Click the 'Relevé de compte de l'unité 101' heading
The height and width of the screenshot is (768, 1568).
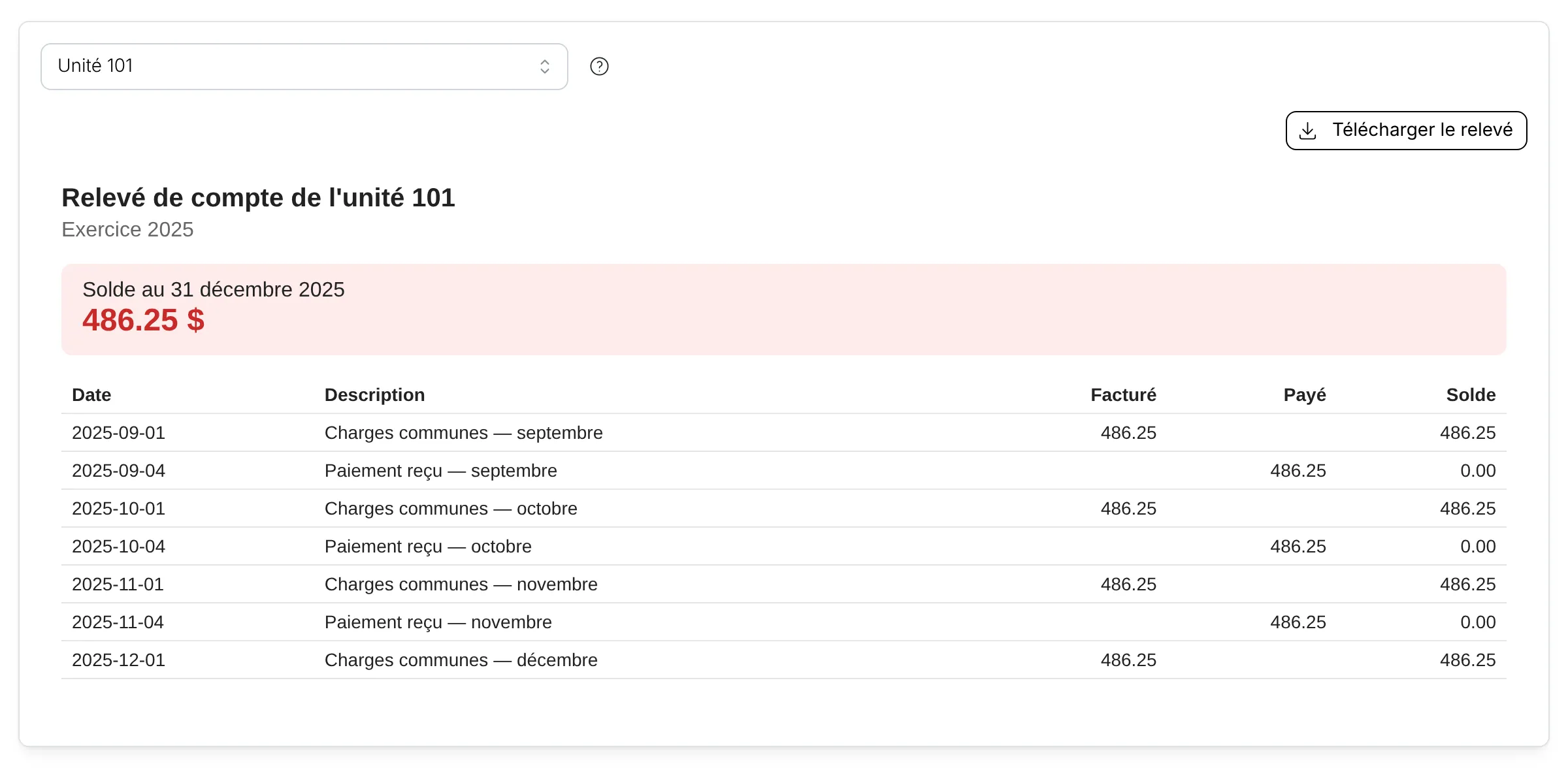(258, 198)
